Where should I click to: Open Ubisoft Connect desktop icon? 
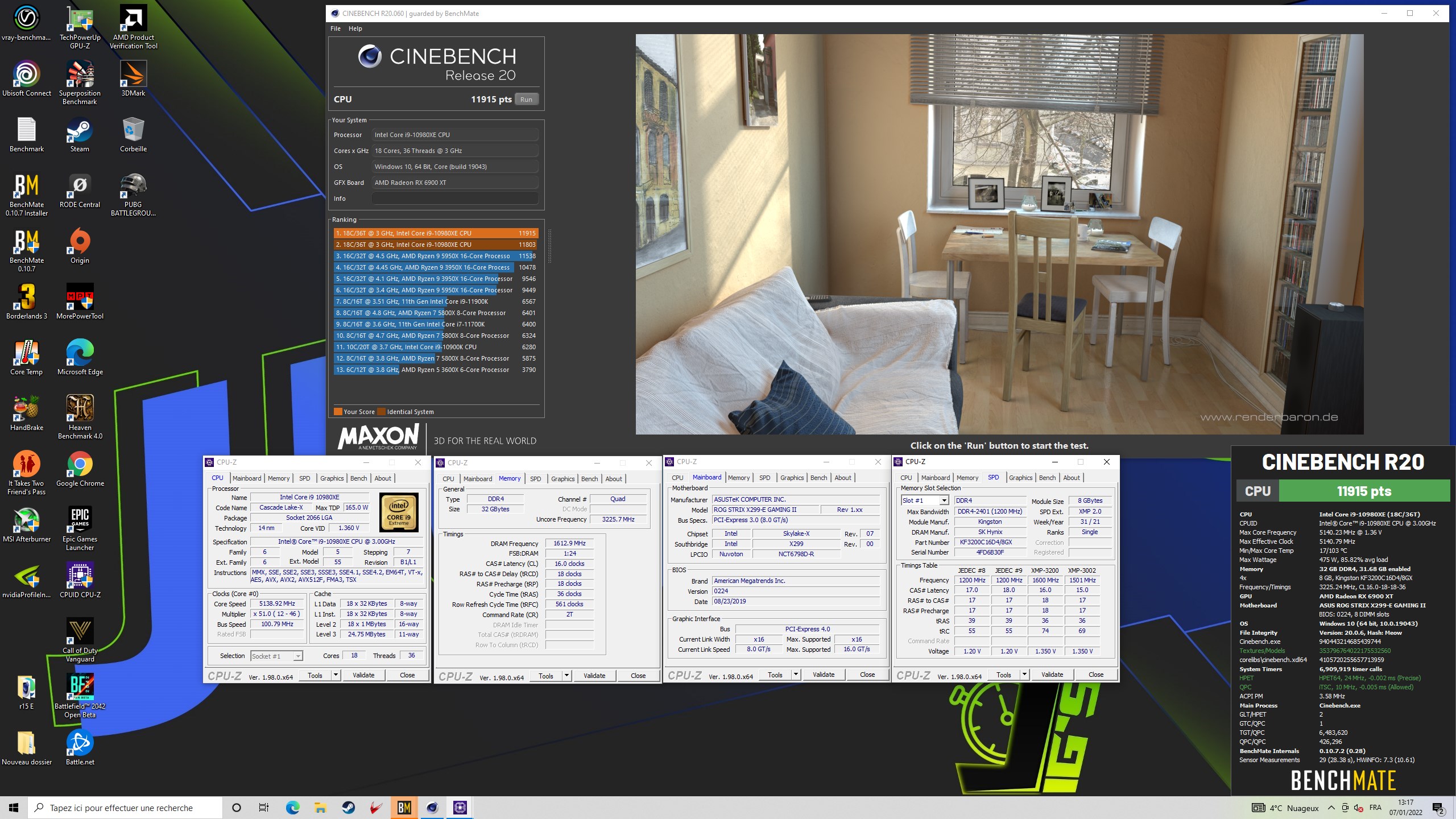26,78
